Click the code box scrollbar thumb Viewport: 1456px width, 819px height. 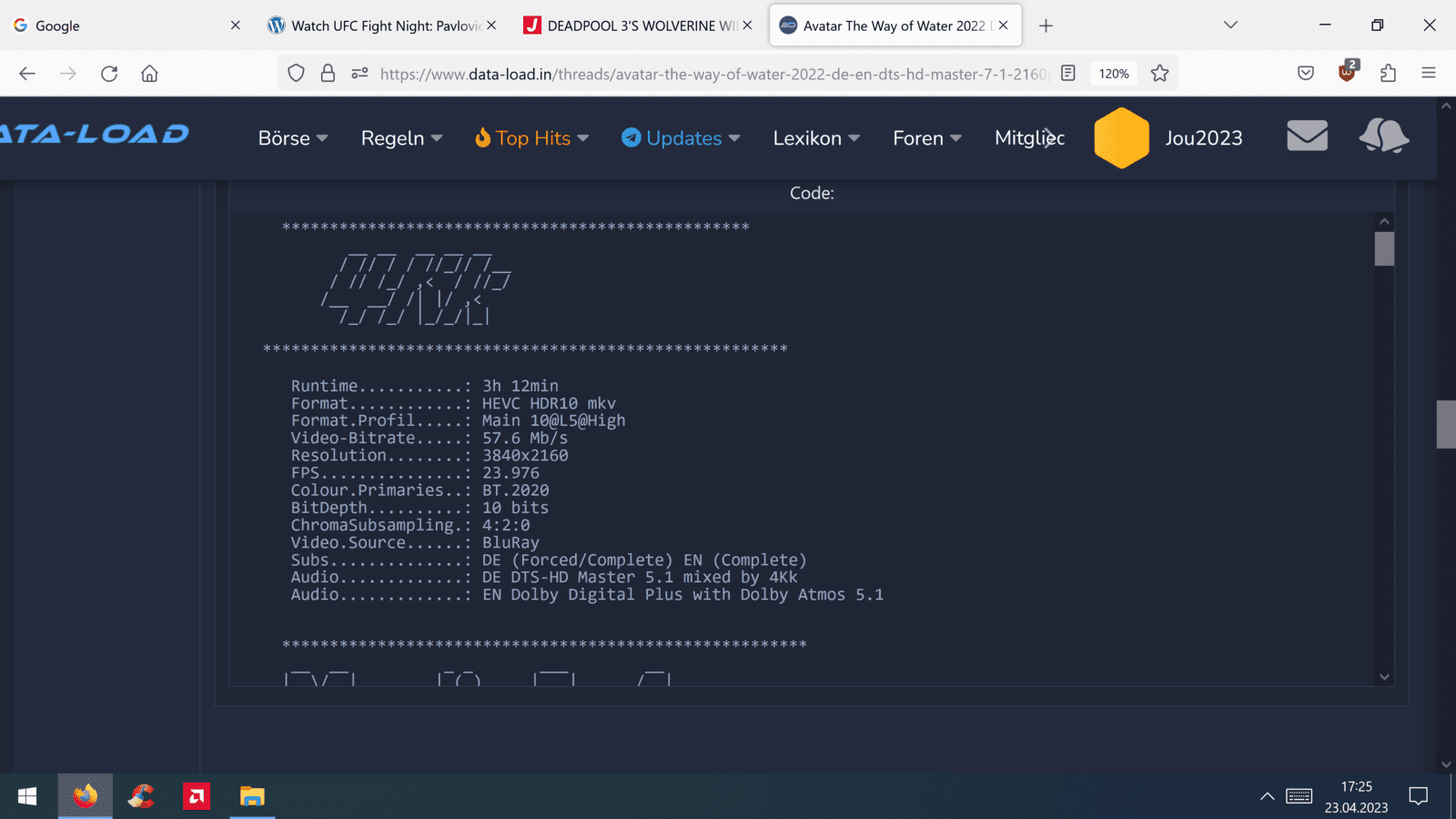pos(1384,248)
